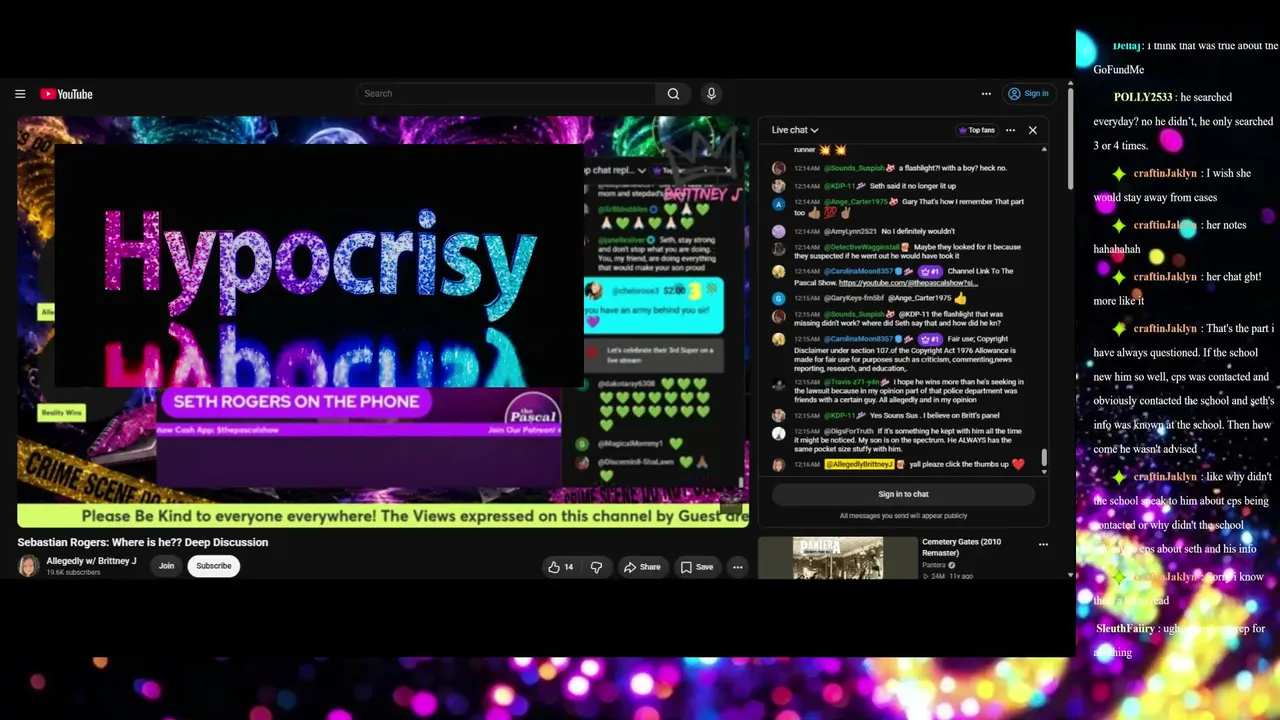Open the YouTube hamburger guide menu

(x=20, y=94)
